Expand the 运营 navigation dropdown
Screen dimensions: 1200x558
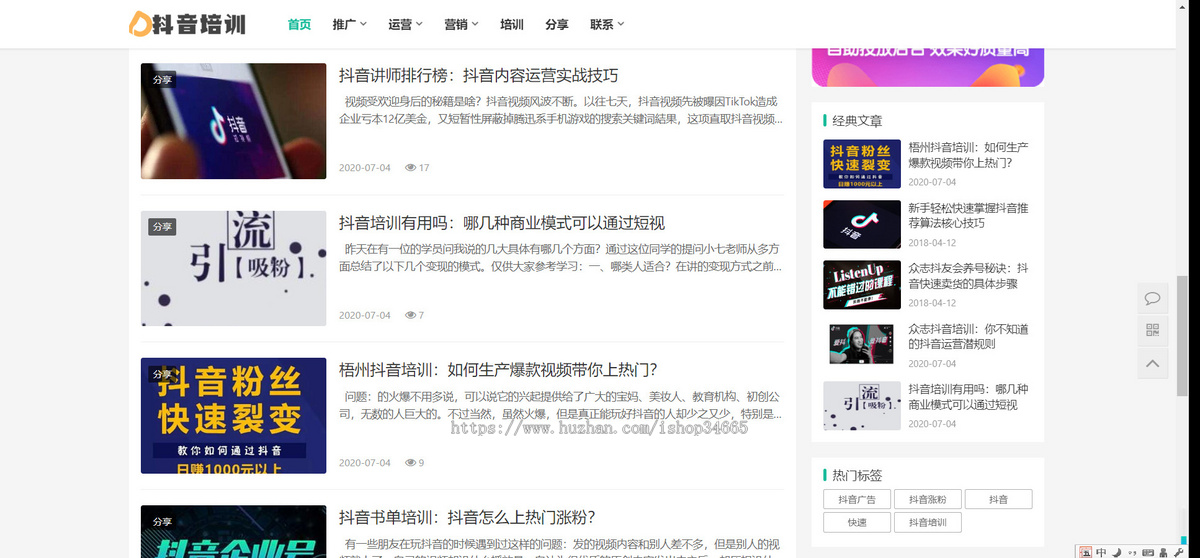coord(406,24)
